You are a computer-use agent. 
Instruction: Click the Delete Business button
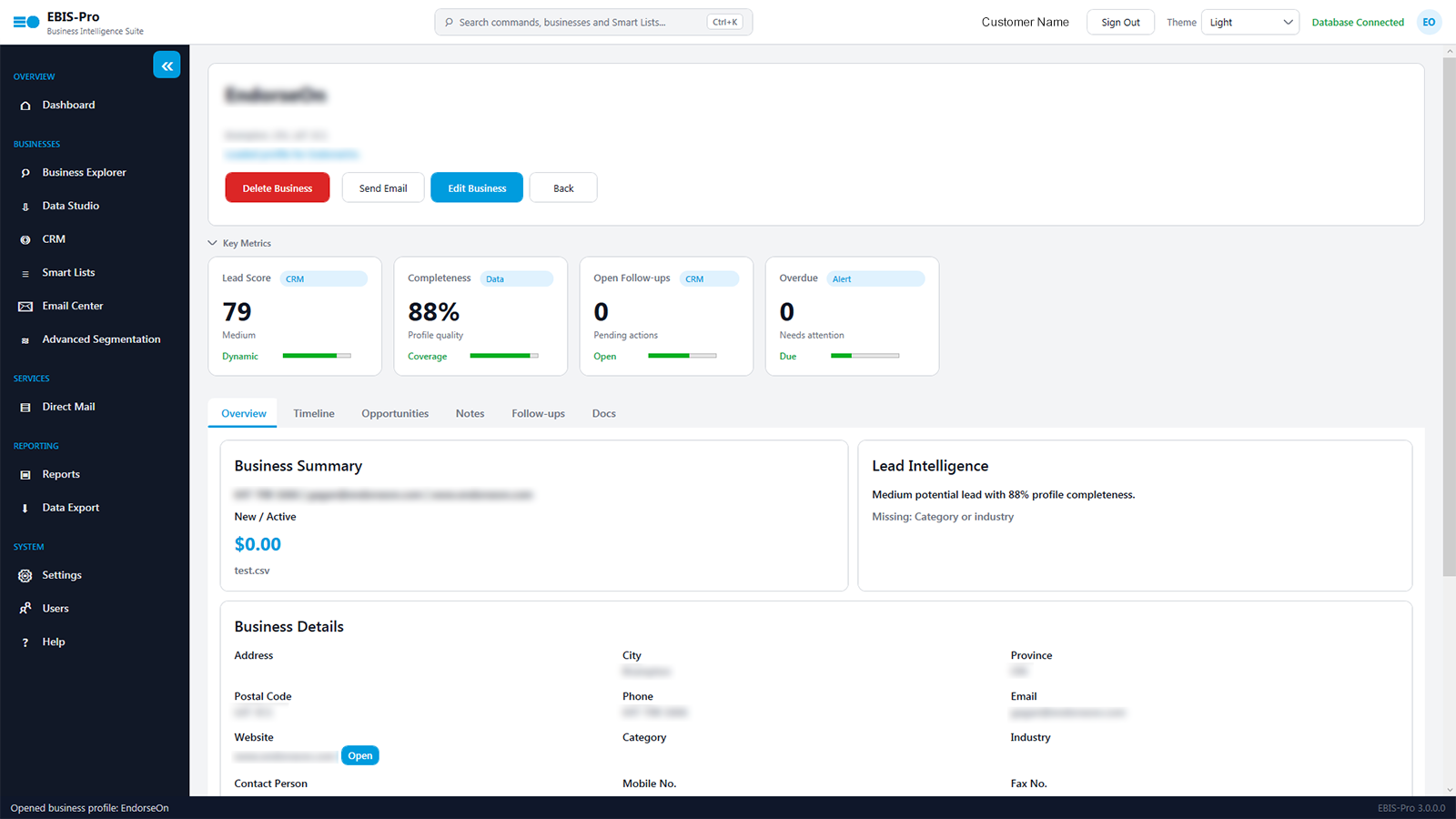point(278,187)
